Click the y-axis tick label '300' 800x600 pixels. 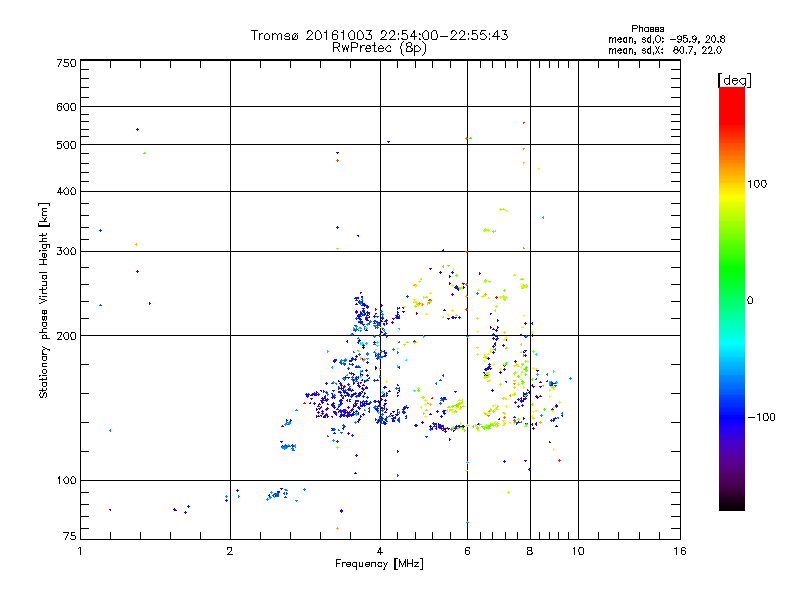[66, 252]
